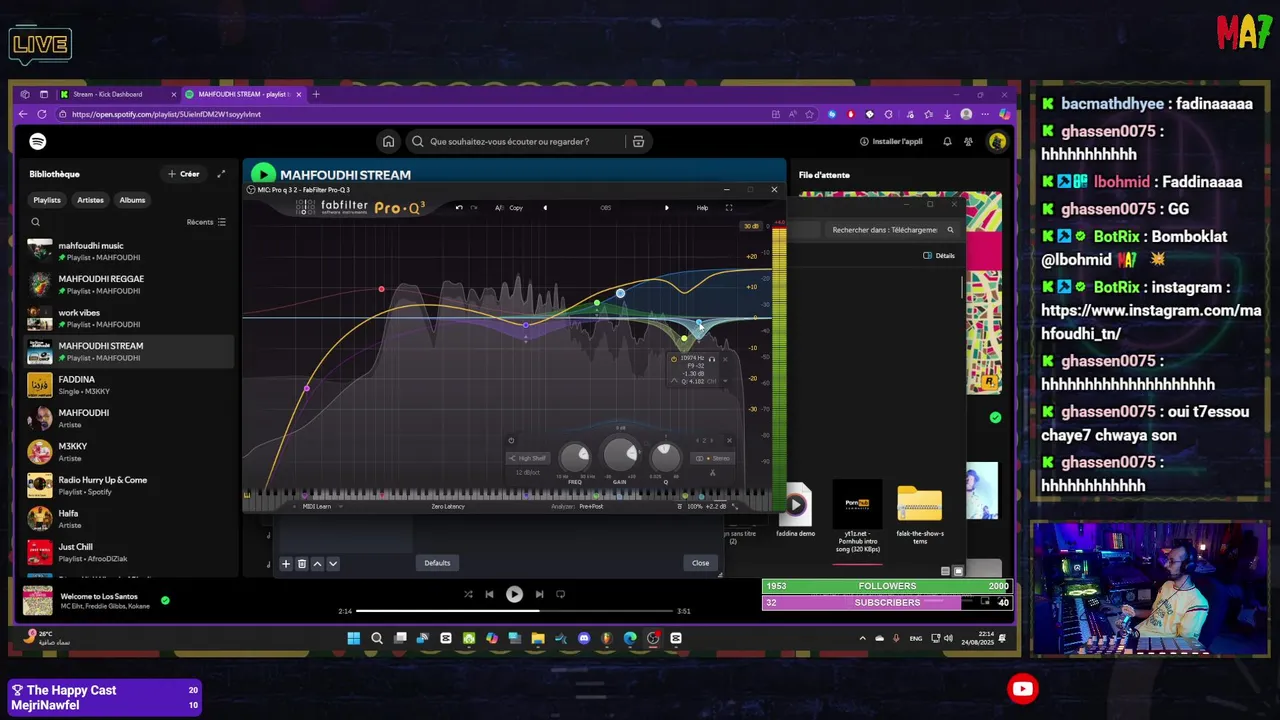Toggle selected band power in the control panel
This screenshot has height=720, width=1280.
(511, 440)
